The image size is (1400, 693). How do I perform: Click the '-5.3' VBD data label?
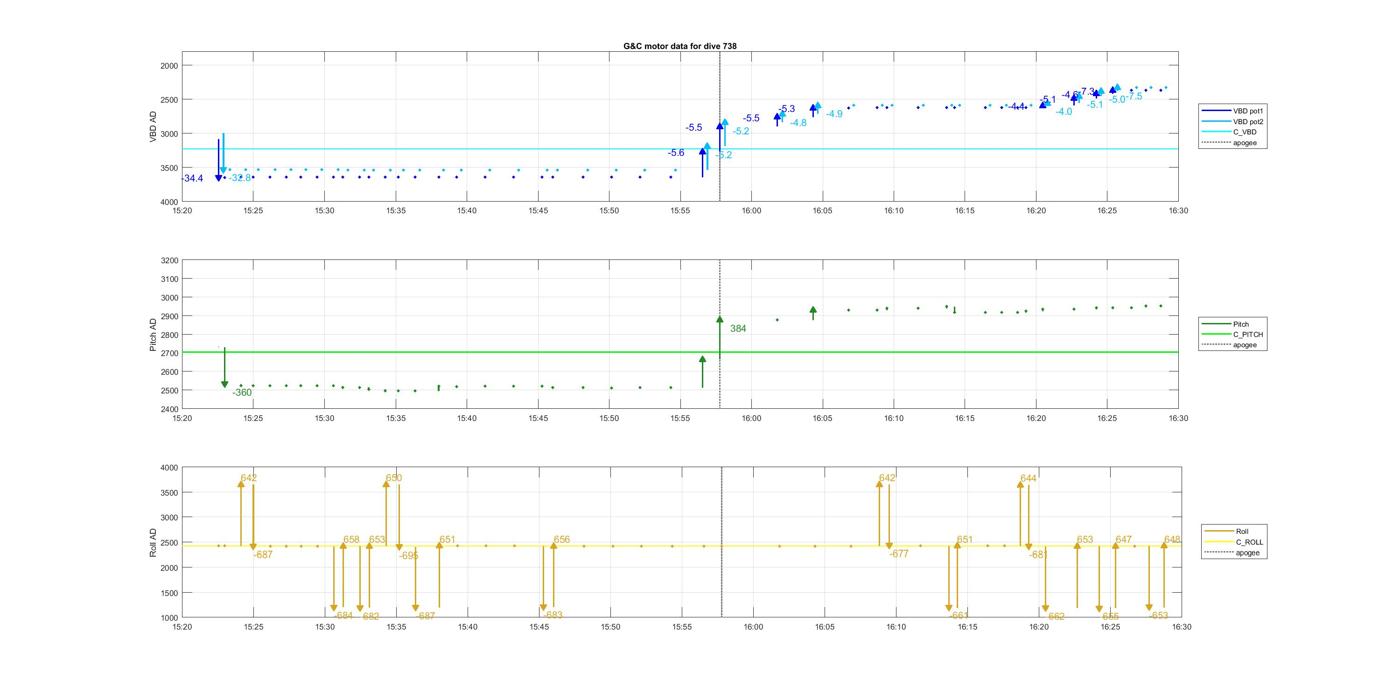pos(786,109)
